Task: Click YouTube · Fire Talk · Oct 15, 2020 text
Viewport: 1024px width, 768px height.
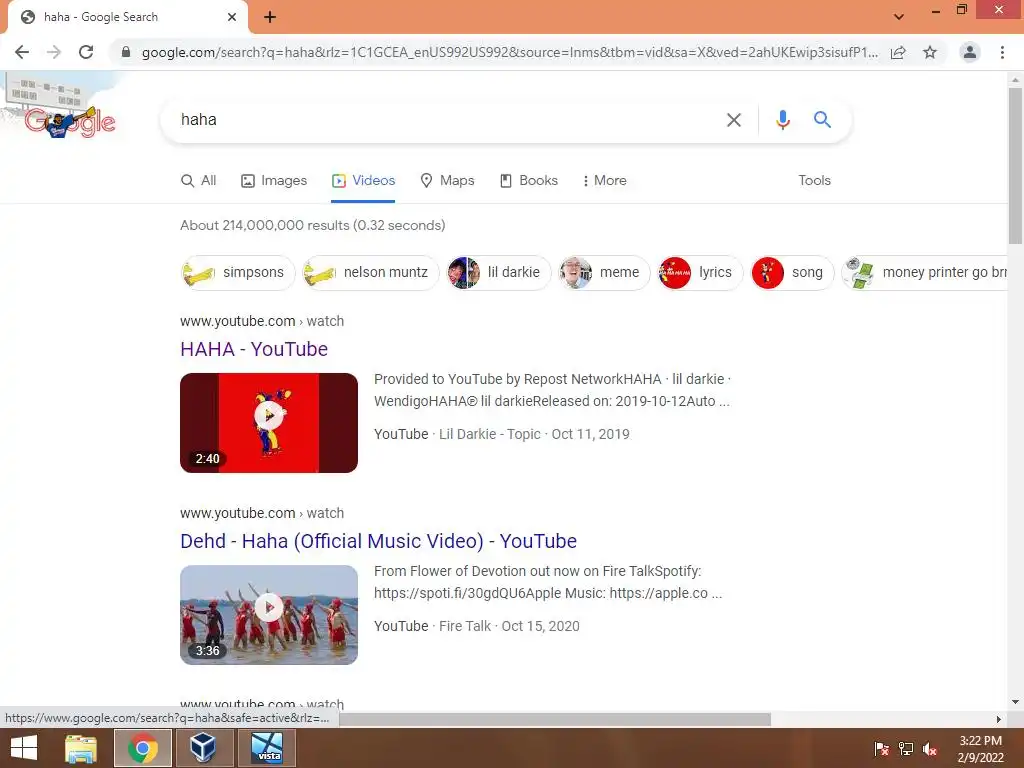Action: 477,626
